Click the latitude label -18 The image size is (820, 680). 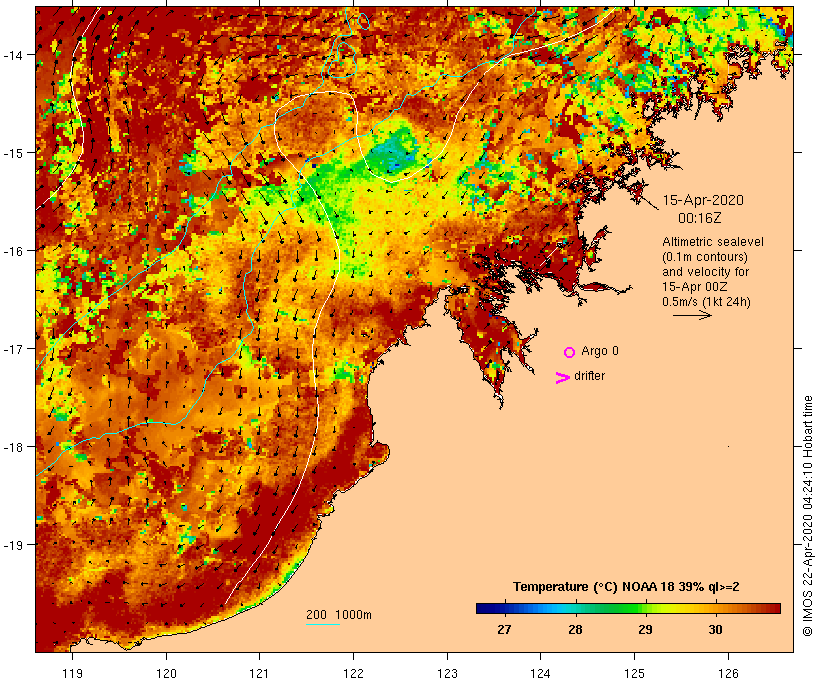tap(13, 447)
